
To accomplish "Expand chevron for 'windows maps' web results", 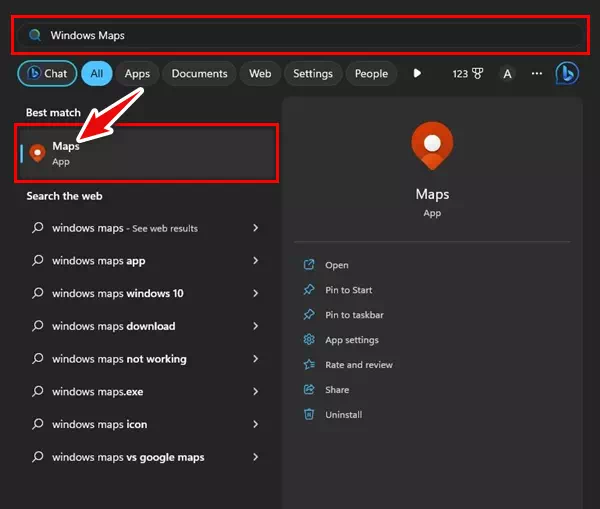I will click(256, 228).
